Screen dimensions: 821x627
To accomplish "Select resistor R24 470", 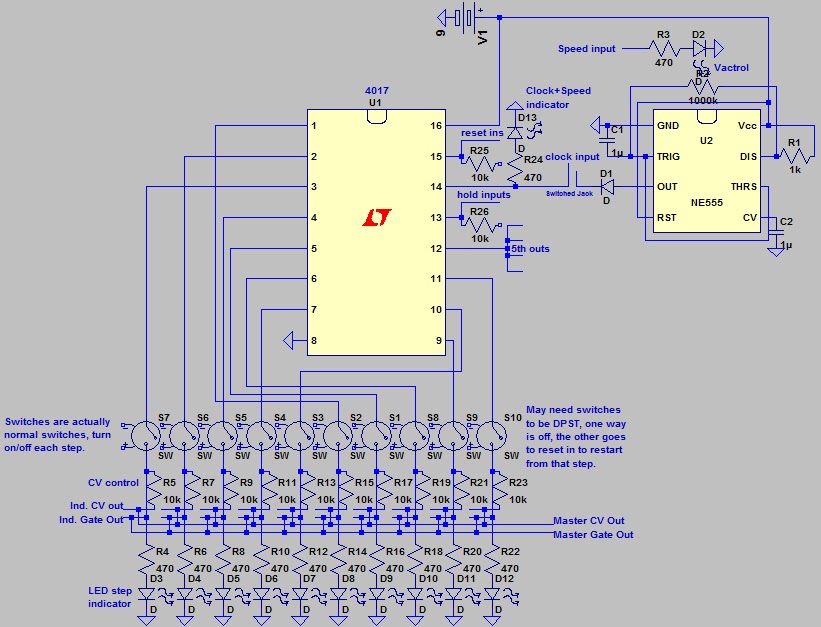I will (x=515, y=169).
